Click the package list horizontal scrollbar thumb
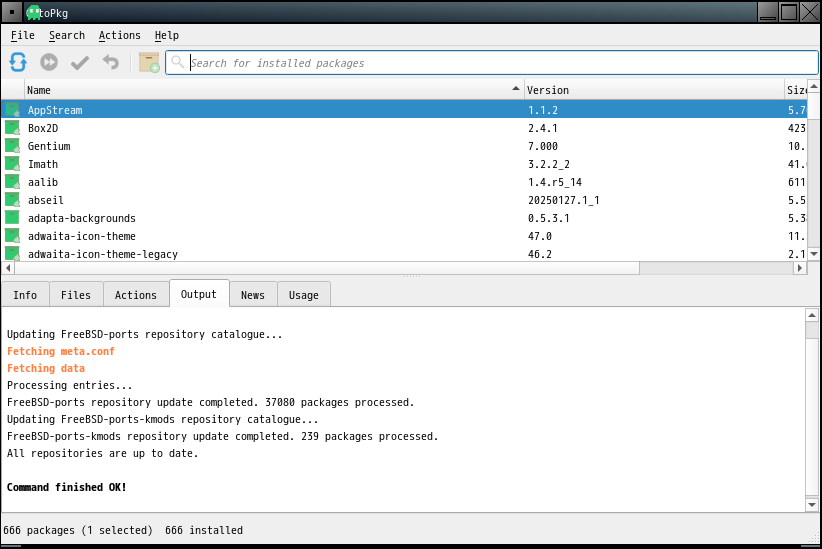This screenshot has width=822, height=549. [x=327, y=268]
